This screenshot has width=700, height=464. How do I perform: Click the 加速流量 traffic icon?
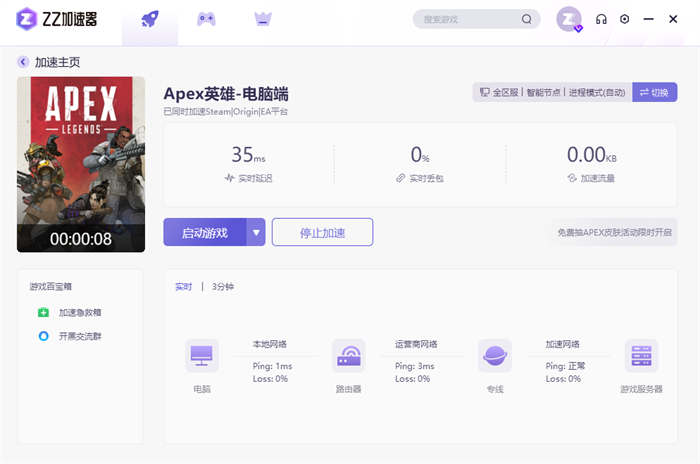click(x=572, y=178)
